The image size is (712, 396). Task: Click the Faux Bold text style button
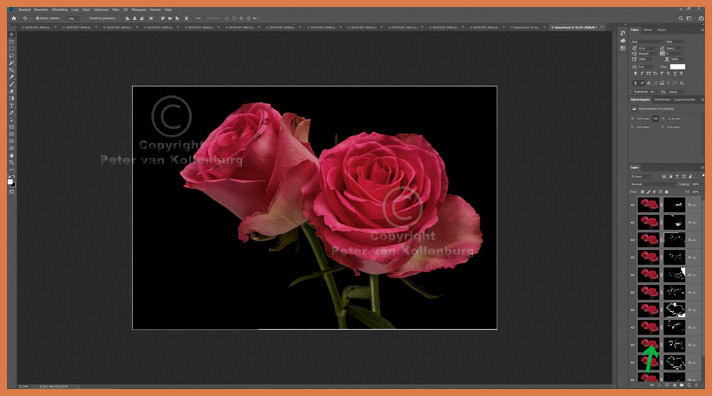[x=635, y=74]
